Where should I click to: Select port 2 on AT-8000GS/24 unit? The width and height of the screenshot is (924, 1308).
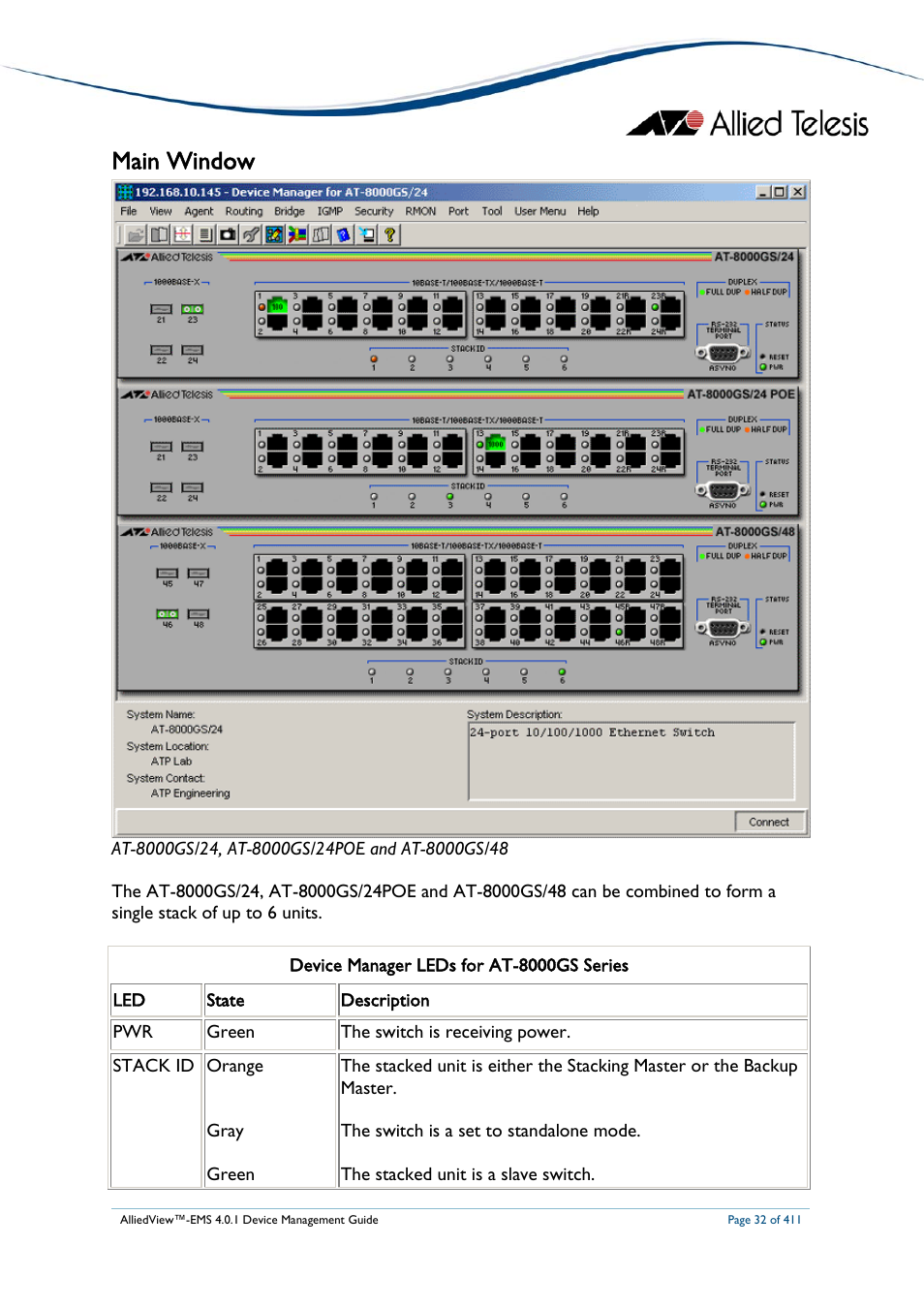click(277, 323)
